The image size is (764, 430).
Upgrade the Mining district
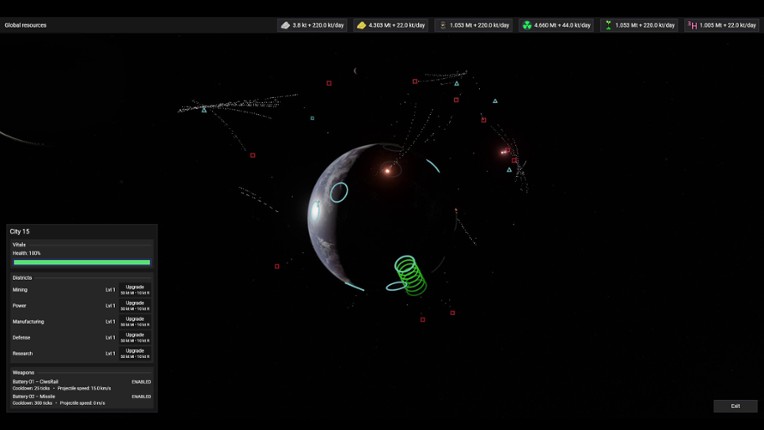pyautogui.click(x=135, y=289)
